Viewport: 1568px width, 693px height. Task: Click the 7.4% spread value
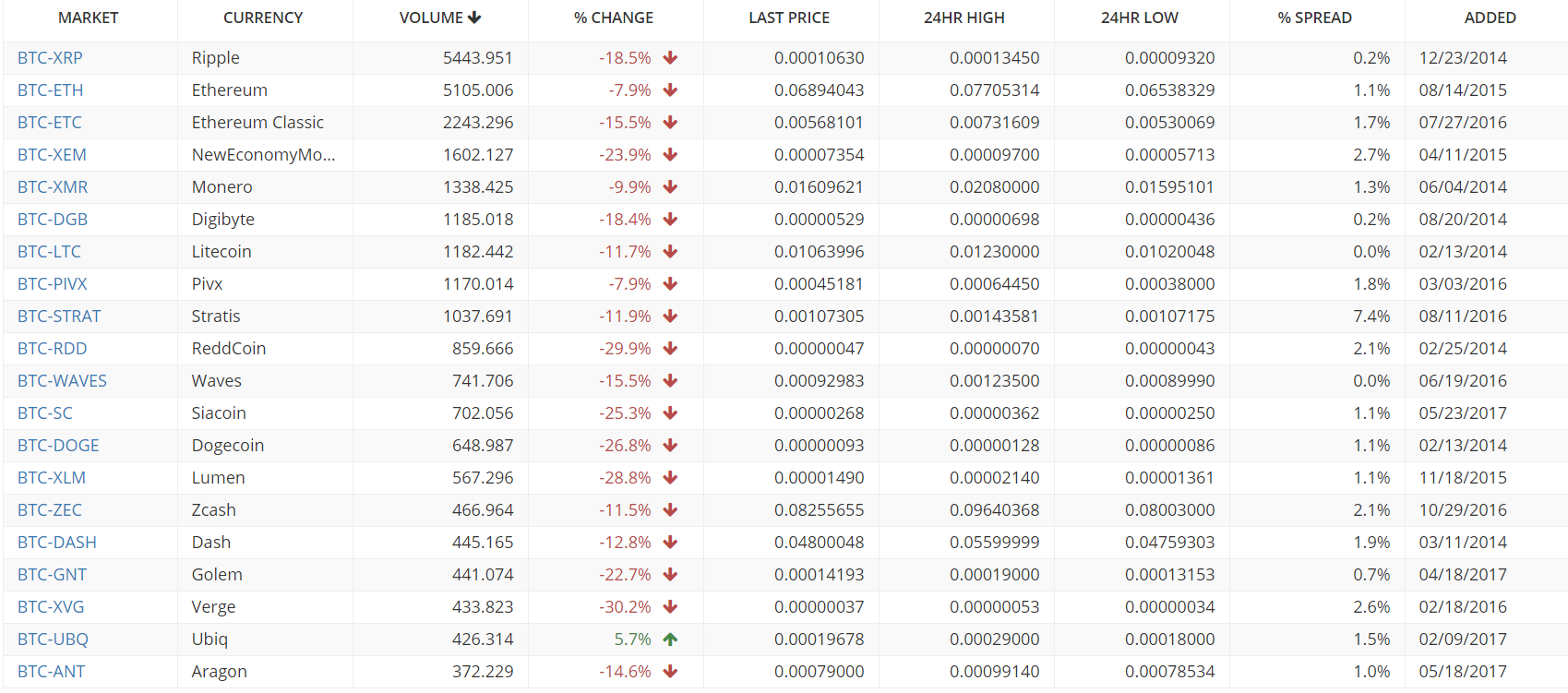[x=1371, y=317]
